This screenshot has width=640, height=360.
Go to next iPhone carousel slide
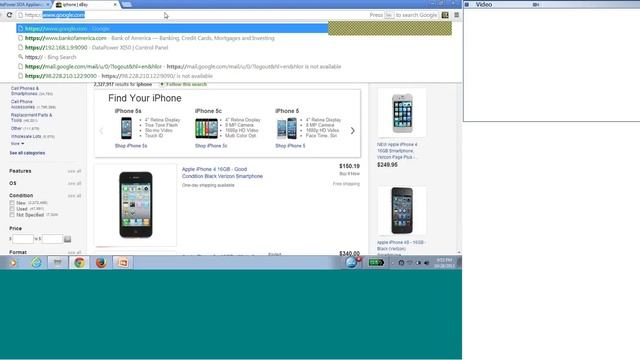click(x=353, y=131)
